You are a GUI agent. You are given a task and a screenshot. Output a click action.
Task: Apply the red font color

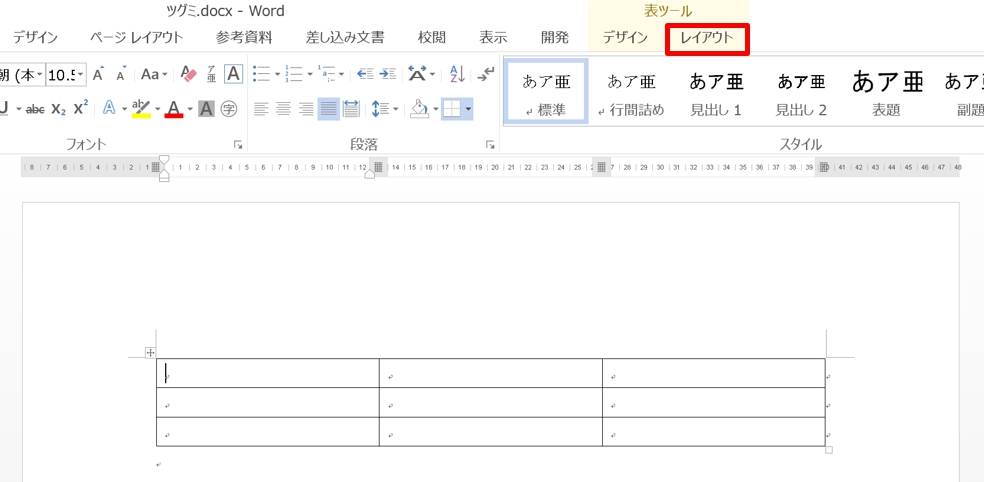tap(174, 109)
